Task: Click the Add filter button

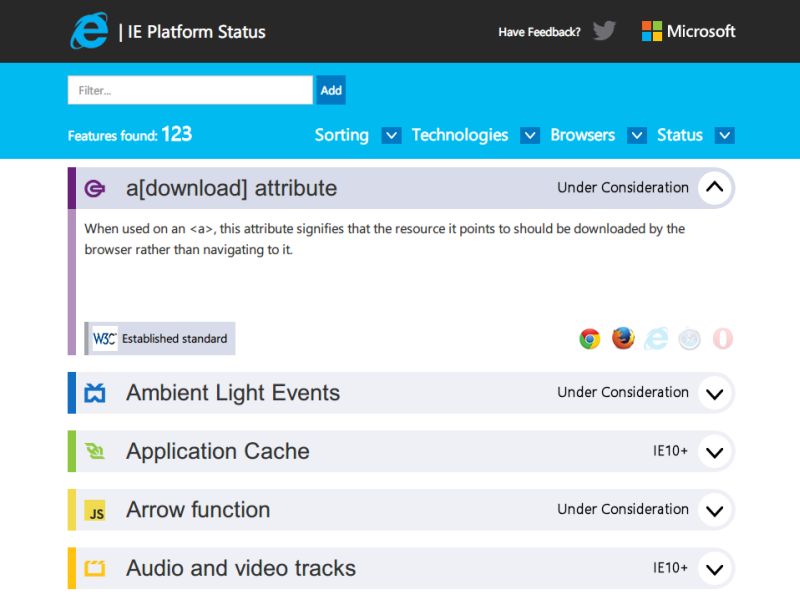Action: tap(331, 90)
